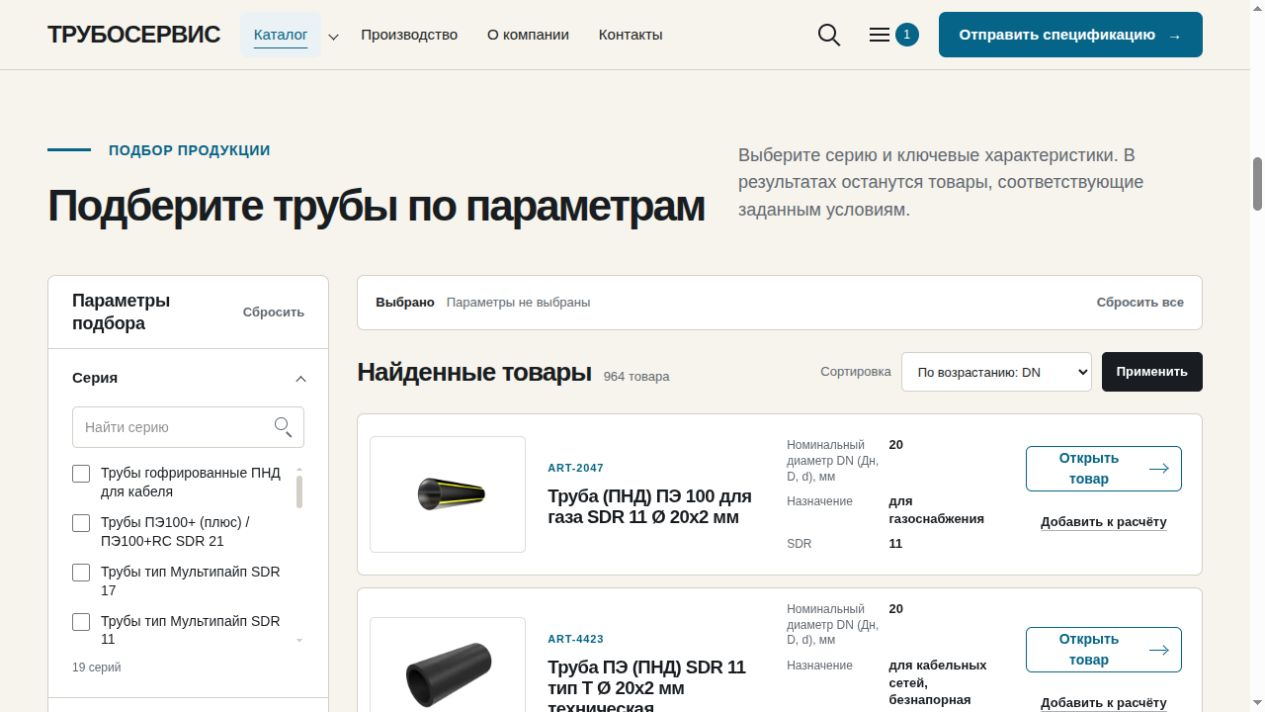Click the magnifier inside the series search field
Viewport: 1265px width, 712px height.
point(283,427)
